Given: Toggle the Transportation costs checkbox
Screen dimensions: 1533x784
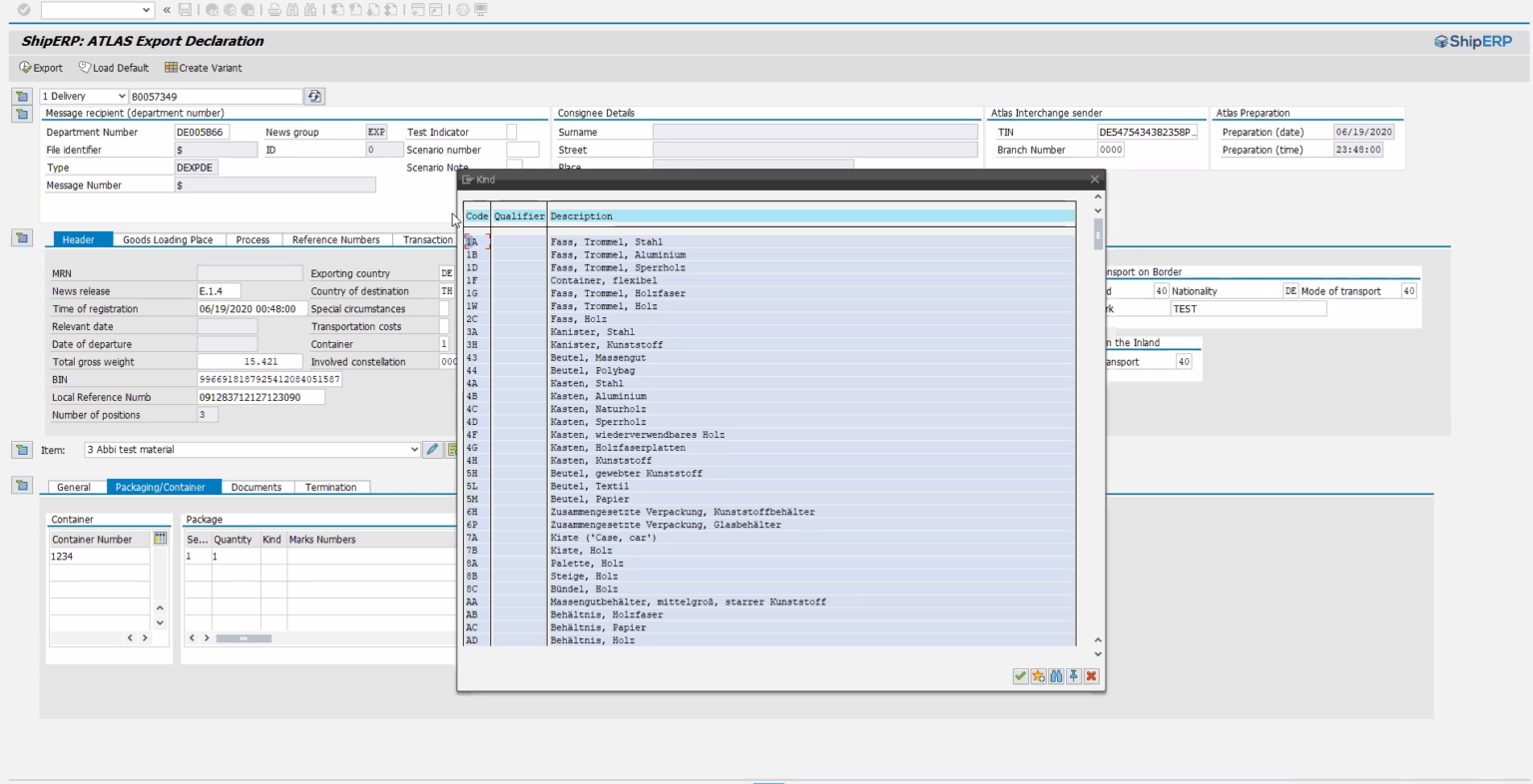Looking at the screenshot, I should pos(444,326).
